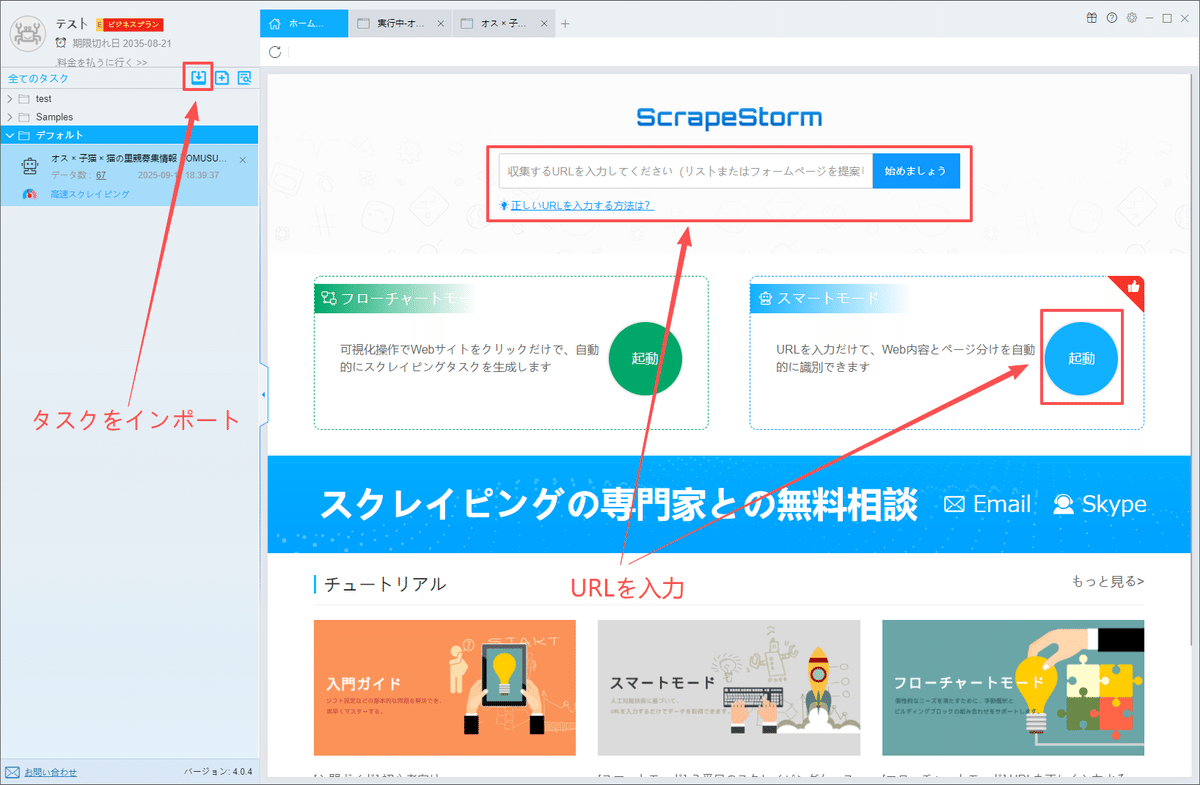This screenshot has height=785, width=1200.
Task: Switch to the 実行中 tab
Action: point(399,24)
